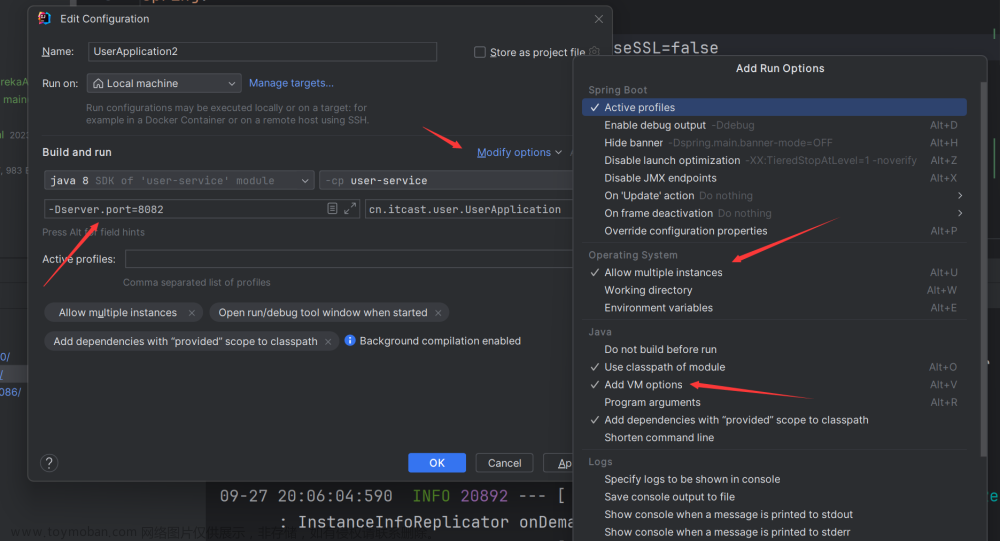1000x541 pixels.
Task: Select Show console when message printed to stdout
Action: coord(774,514)
